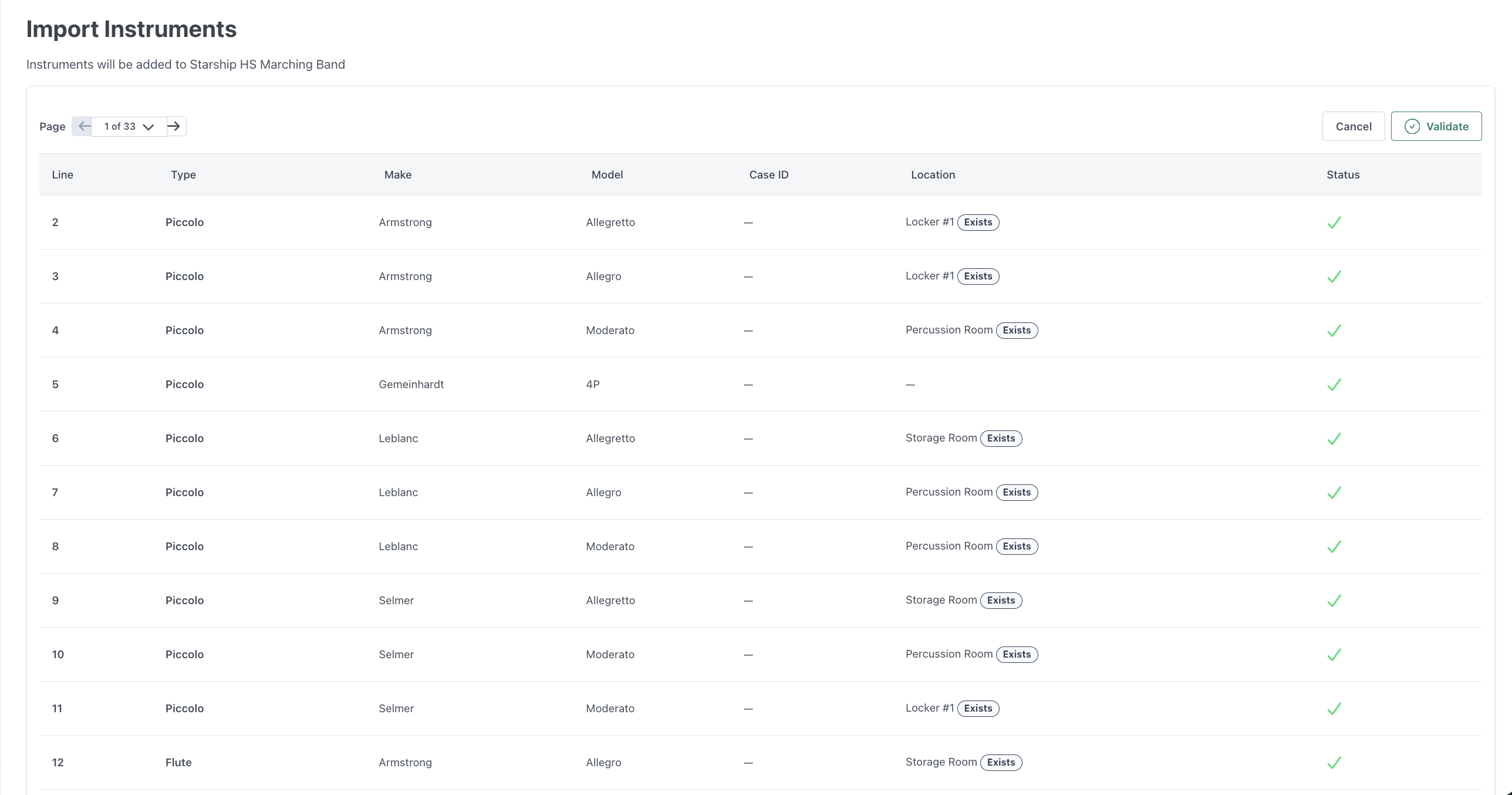Screen dimensions: 1512x795
Task: Click the Cancel button
Action: point(1353,126)
